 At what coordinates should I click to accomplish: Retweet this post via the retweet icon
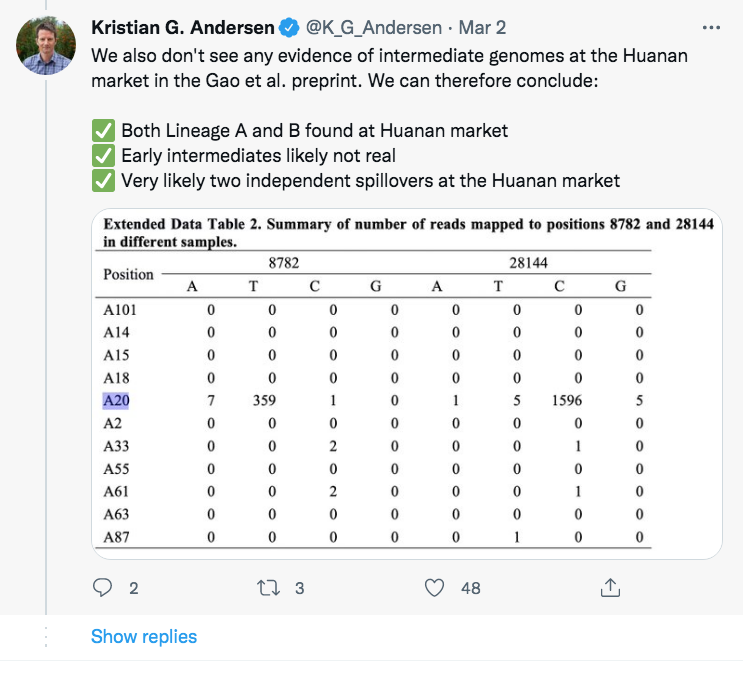(x=268, y=588)
